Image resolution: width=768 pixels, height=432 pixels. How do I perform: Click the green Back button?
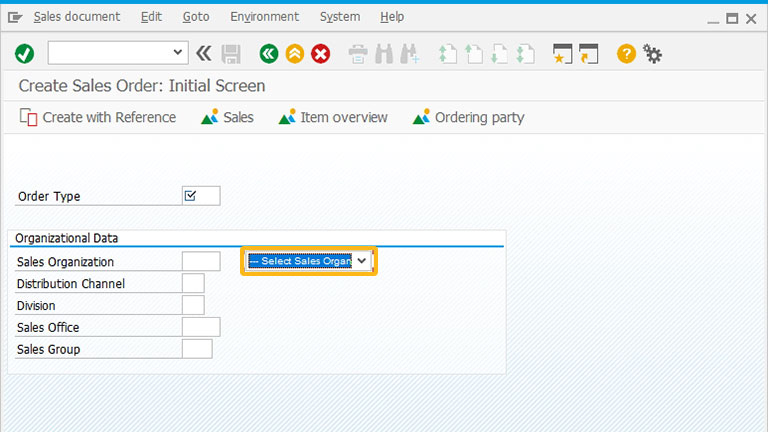[x=269, y=53]
